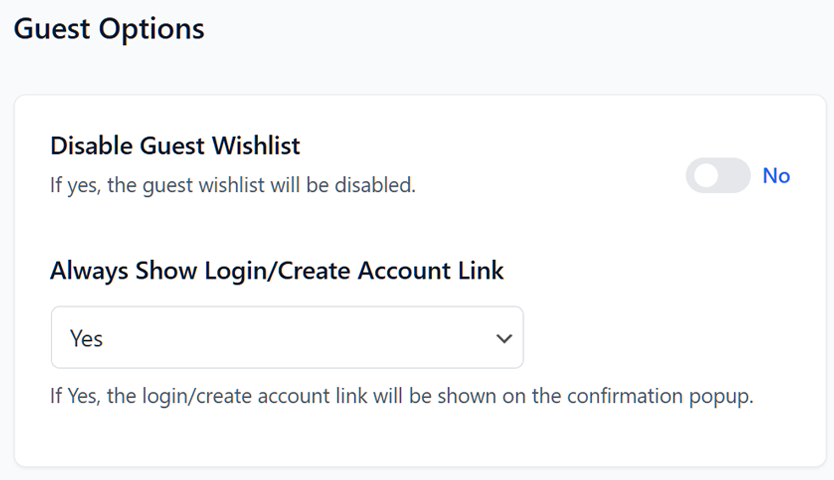This screenshot has width=834, height=480.
Task: Focus the login/create account combo box
Action: pos(287,338)
